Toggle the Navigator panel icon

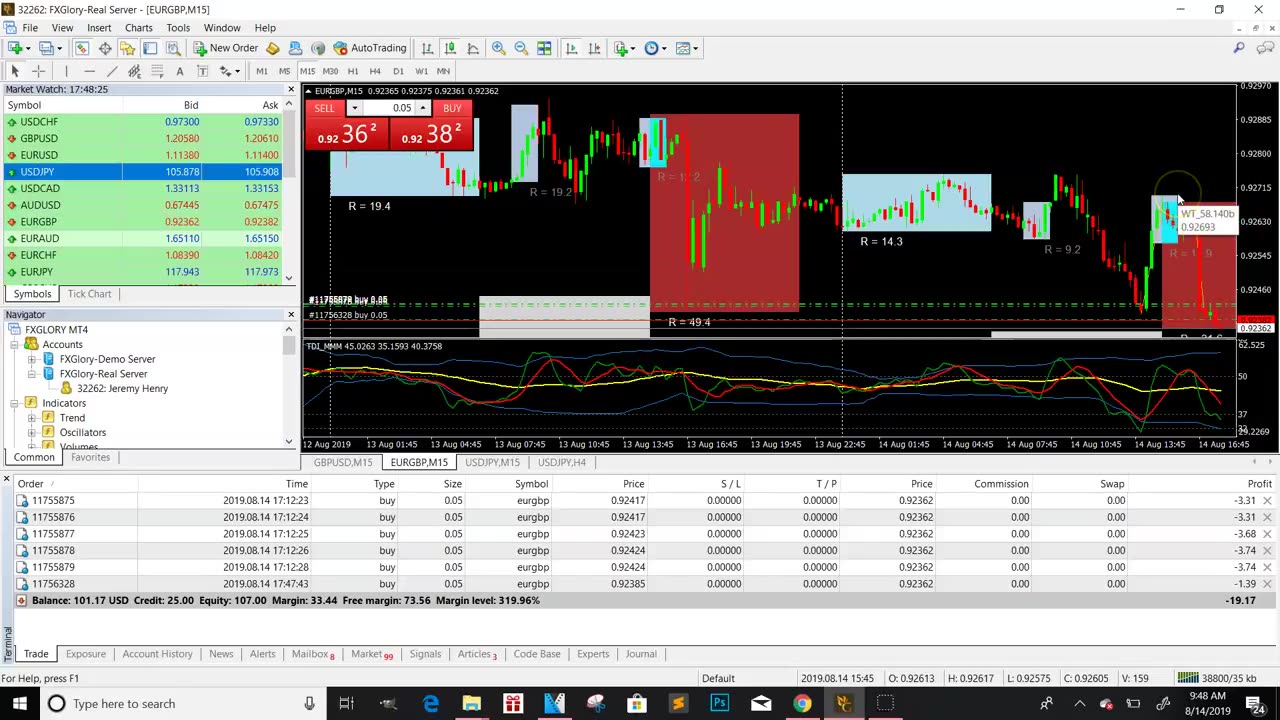pos(128,48)
